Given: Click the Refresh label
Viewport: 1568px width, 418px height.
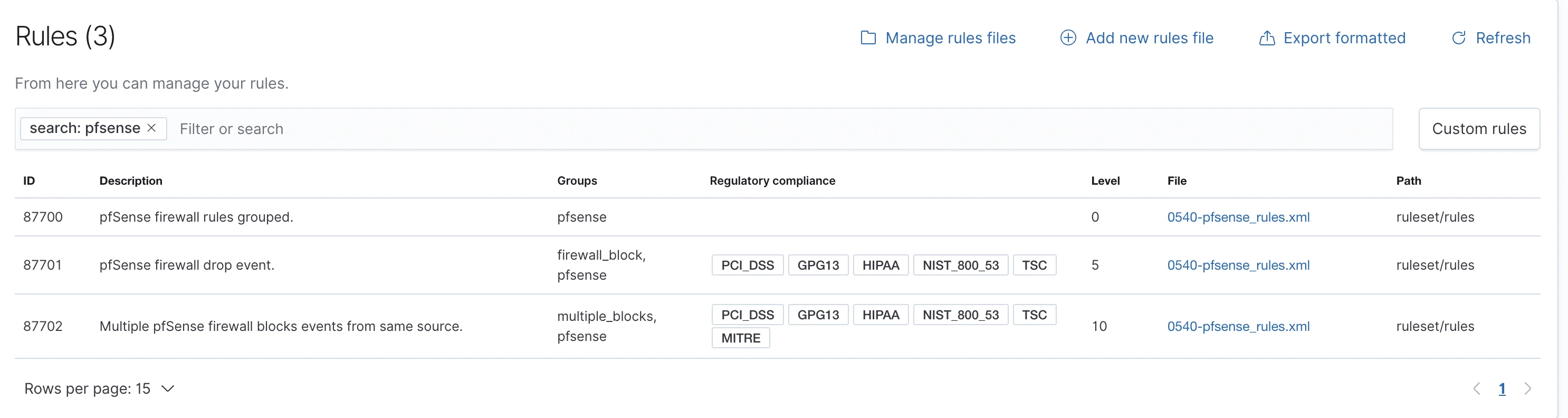Looking at the screenshot, I should [x=1503, y=38].
